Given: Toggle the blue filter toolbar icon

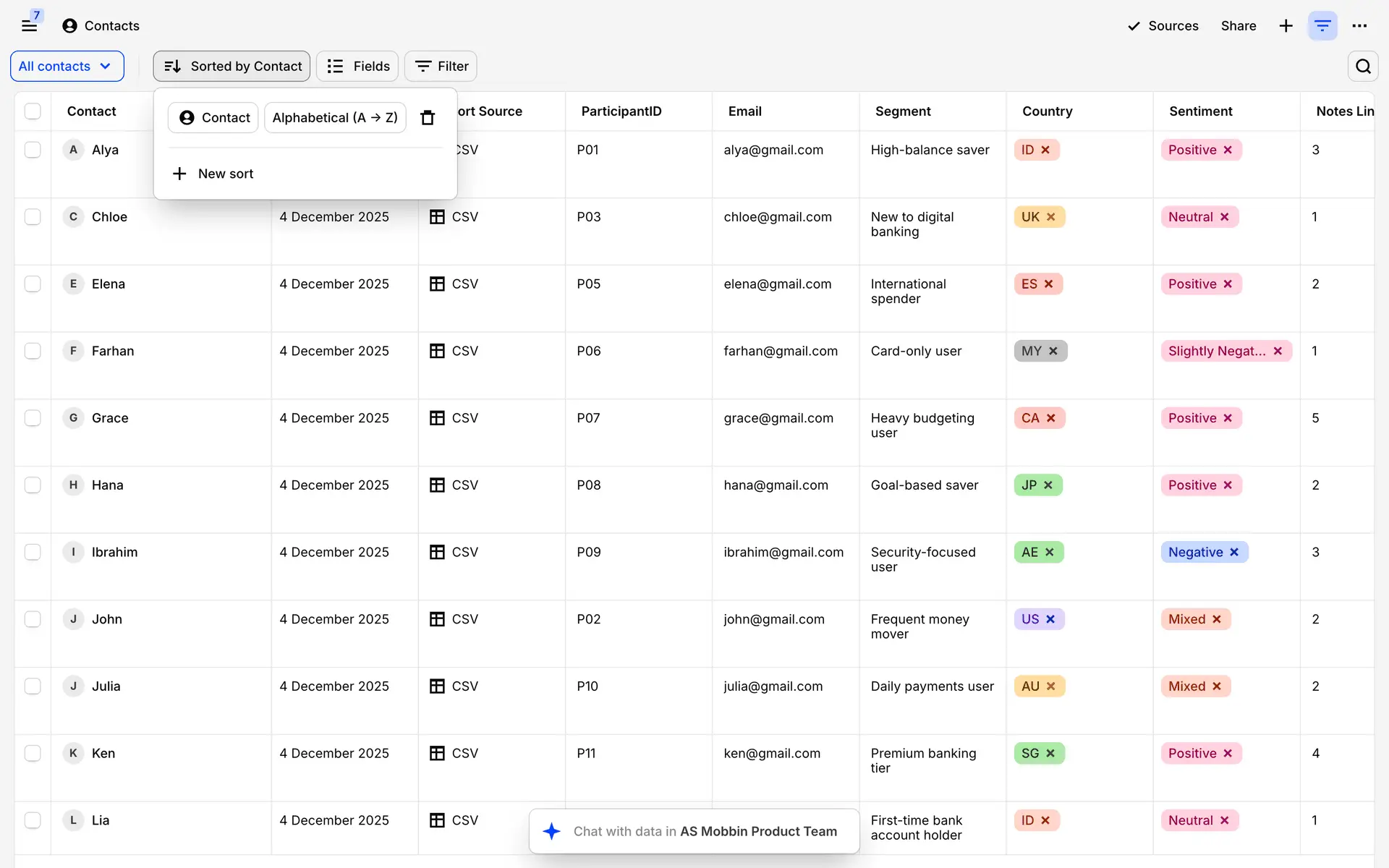Looking at the screenshot, I should tap(1322, 26).
